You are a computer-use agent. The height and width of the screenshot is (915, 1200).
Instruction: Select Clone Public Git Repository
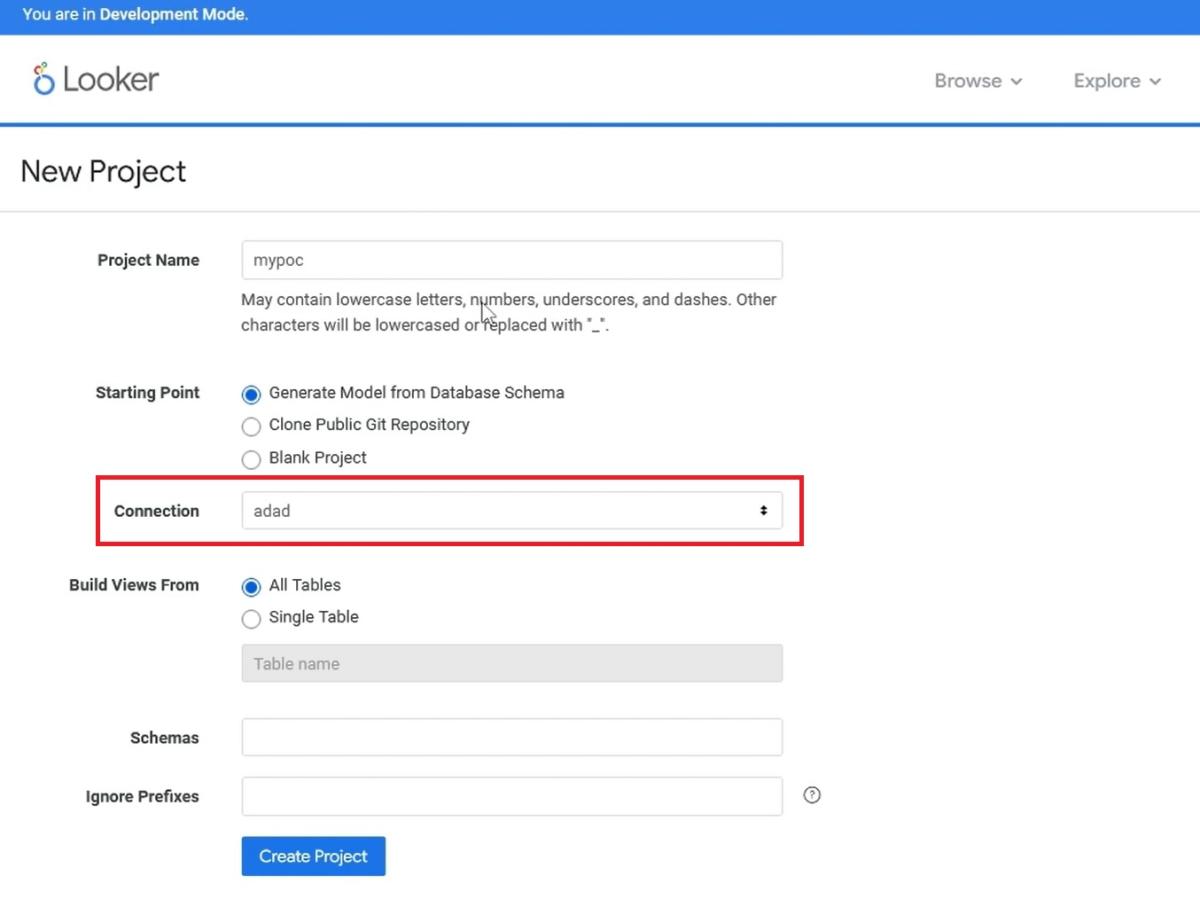click(x=251, y=426)
